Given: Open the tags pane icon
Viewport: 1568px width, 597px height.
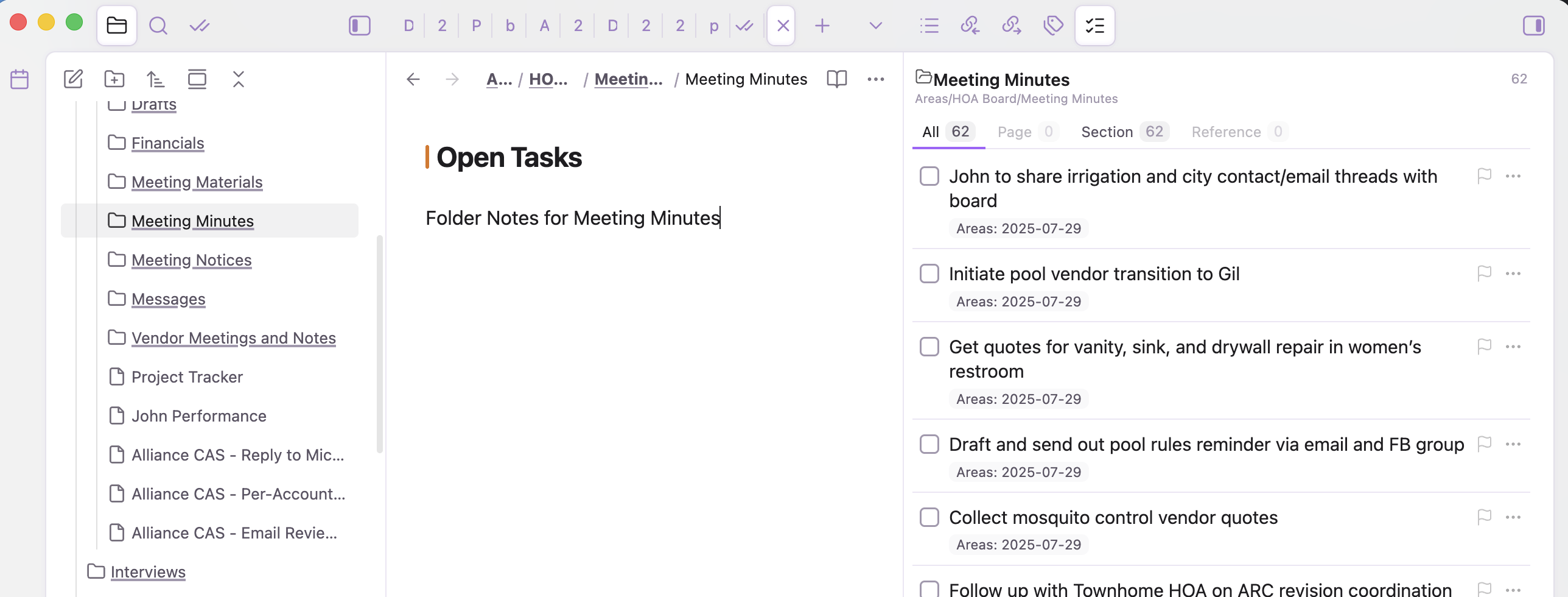Looking at the screenshot, I should click(x=1053, y=26).
